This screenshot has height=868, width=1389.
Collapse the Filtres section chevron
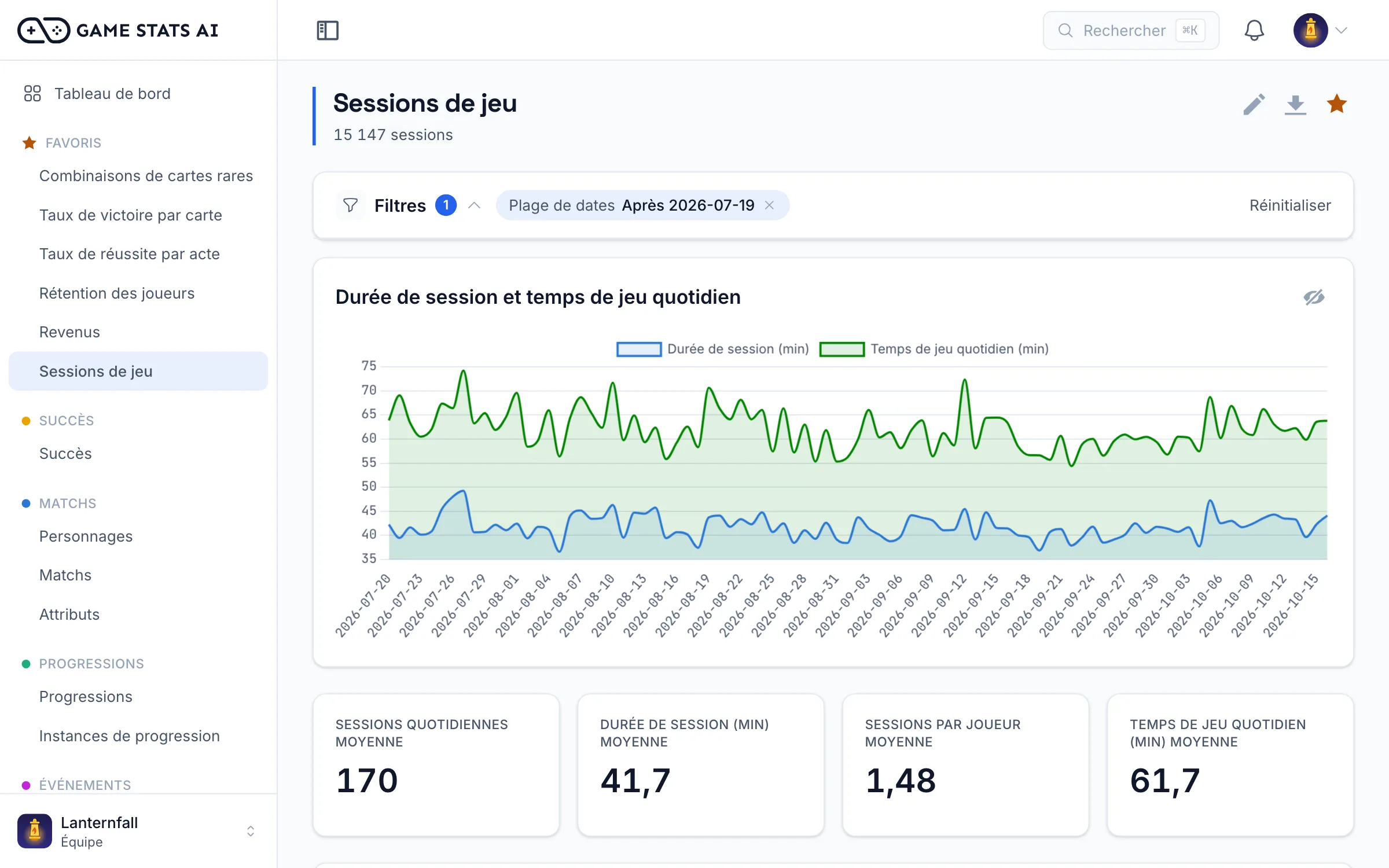[x=475, y=205]
